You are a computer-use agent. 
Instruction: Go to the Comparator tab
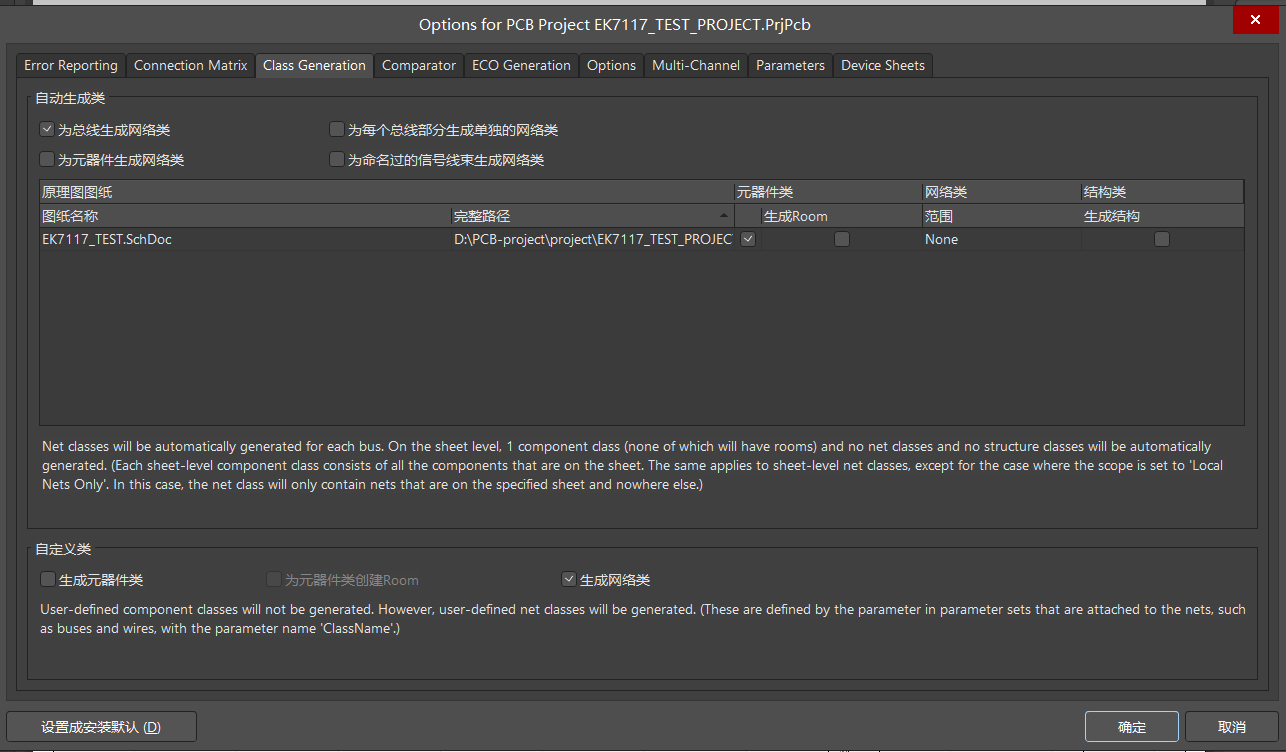point(419,65)
